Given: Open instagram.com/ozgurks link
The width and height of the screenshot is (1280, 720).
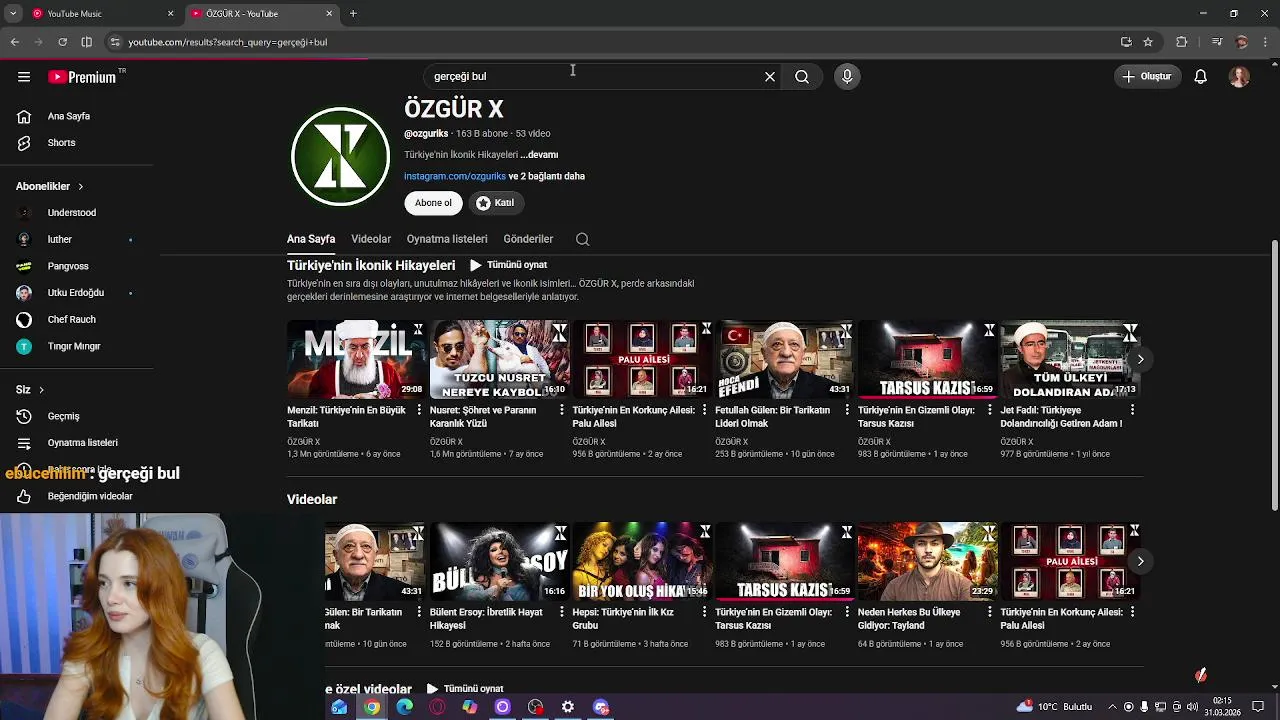Looking at the screenshot, I should [455, 176].
